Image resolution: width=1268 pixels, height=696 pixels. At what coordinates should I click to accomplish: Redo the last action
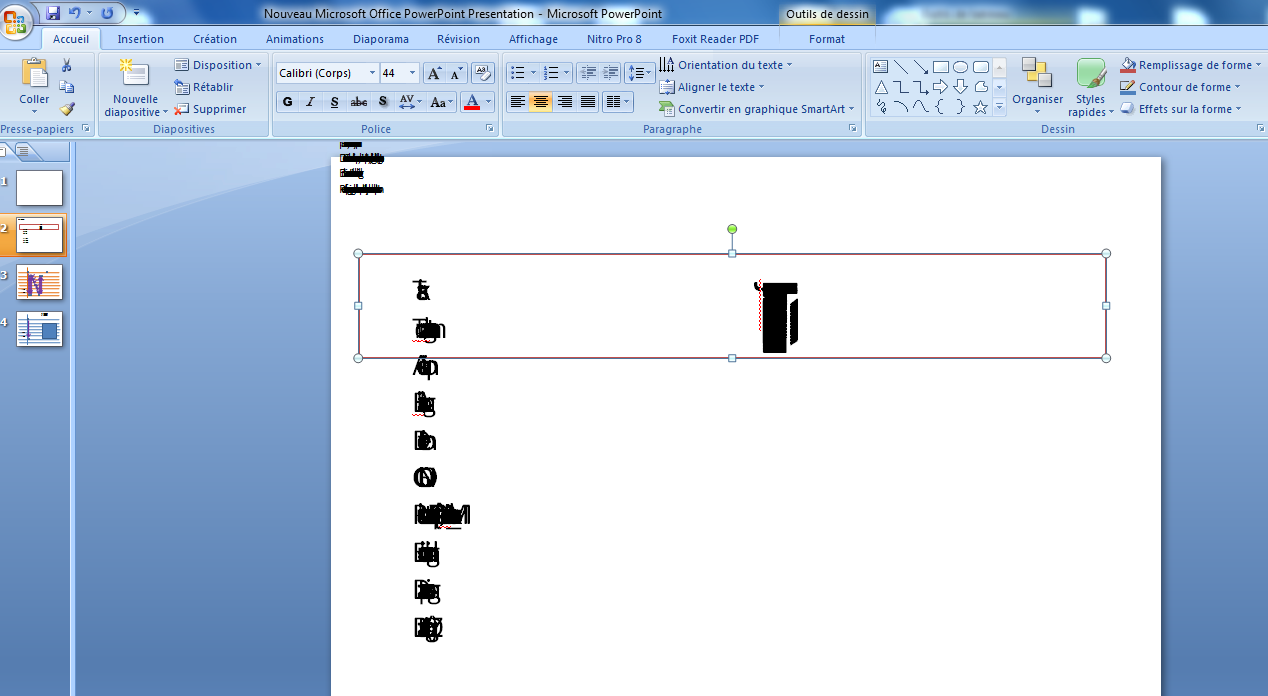point(107,13)
